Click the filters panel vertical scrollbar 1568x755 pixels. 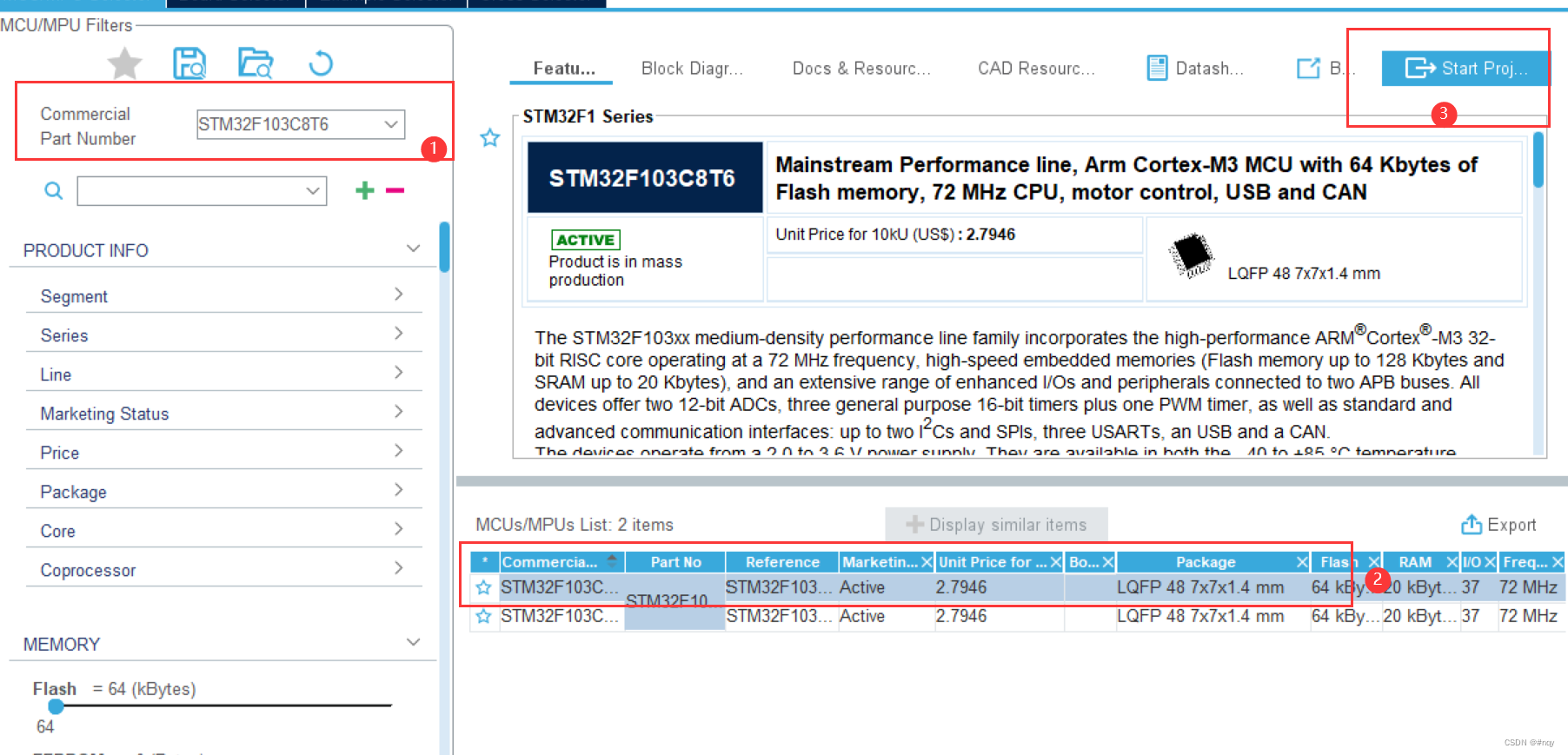point(444,247)
